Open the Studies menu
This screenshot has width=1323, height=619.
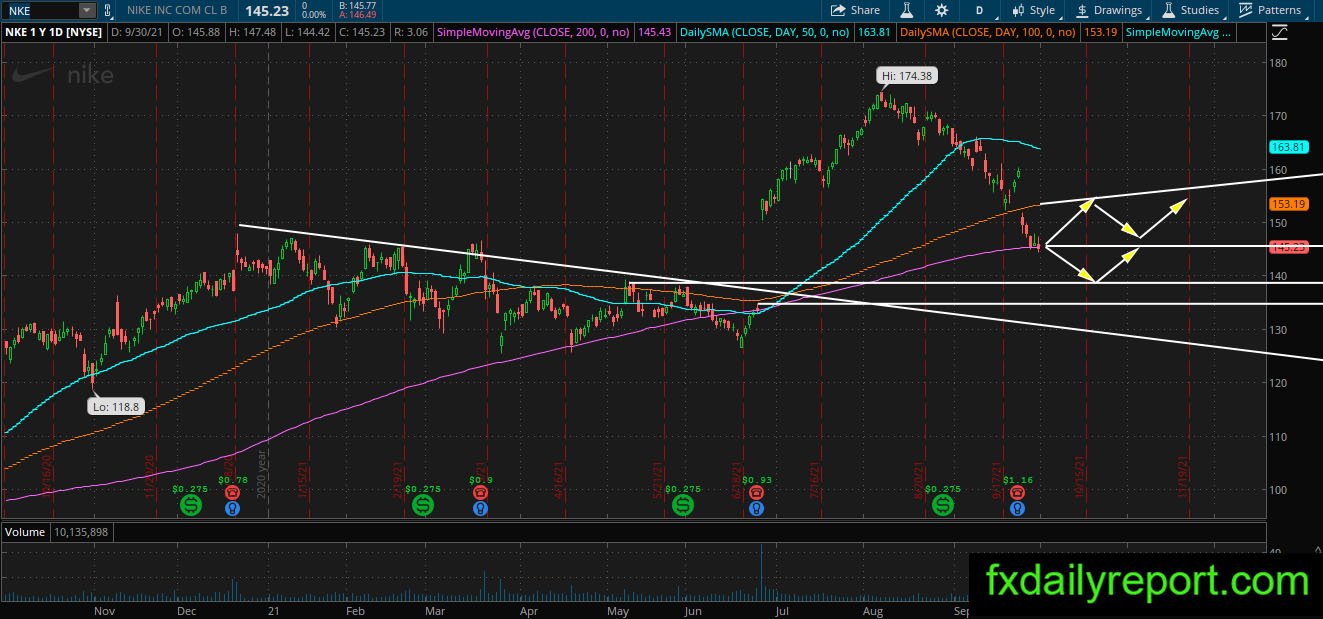pos(1190,10)
